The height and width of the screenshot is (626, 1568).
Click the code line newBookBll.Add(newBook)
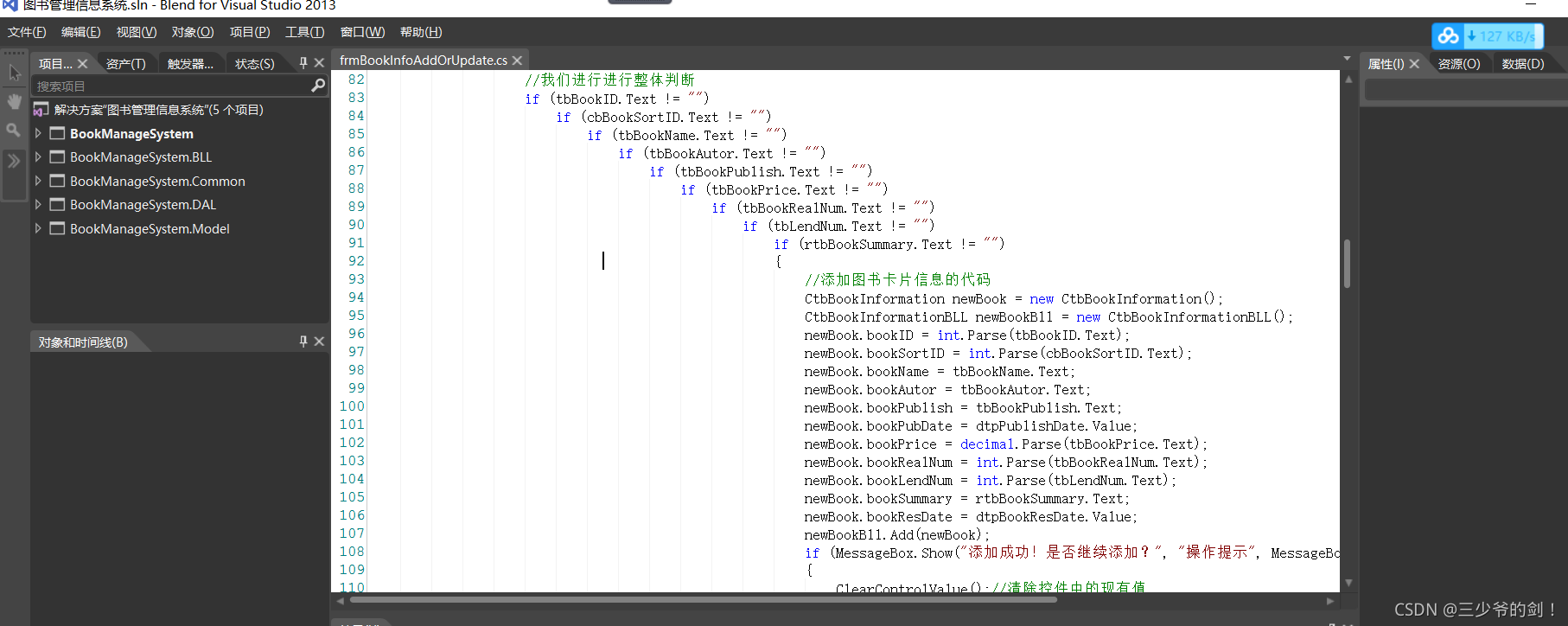896,534
